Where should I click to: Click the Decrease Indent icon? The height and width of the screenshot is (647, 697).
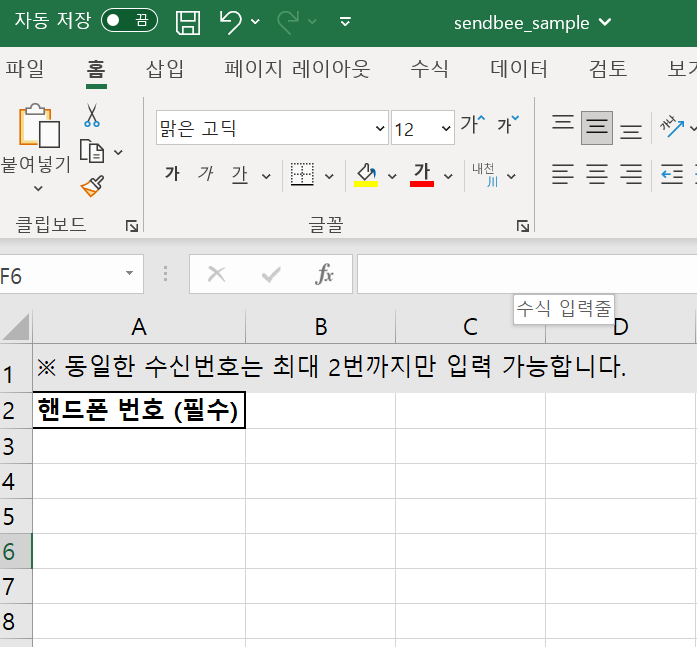pos(672,174)
